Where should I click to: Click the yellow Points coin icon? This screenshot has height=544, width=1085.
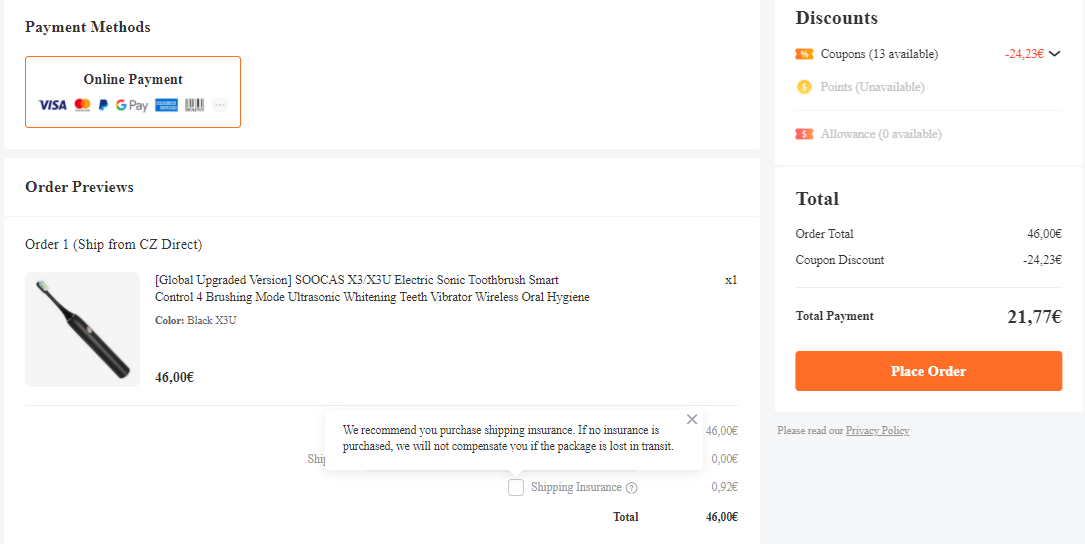[804, 87]
